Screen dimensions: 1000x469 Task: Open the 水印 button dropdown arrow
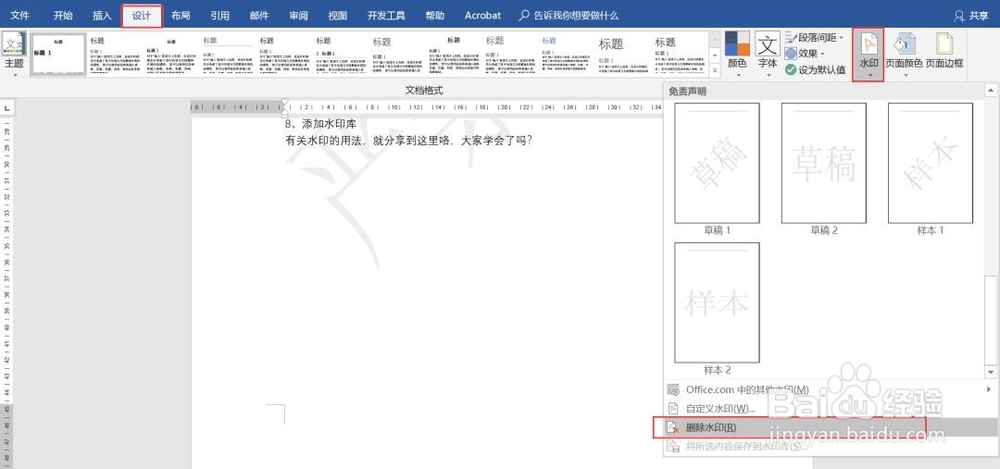pyautogui.click(x=868, y=75)
